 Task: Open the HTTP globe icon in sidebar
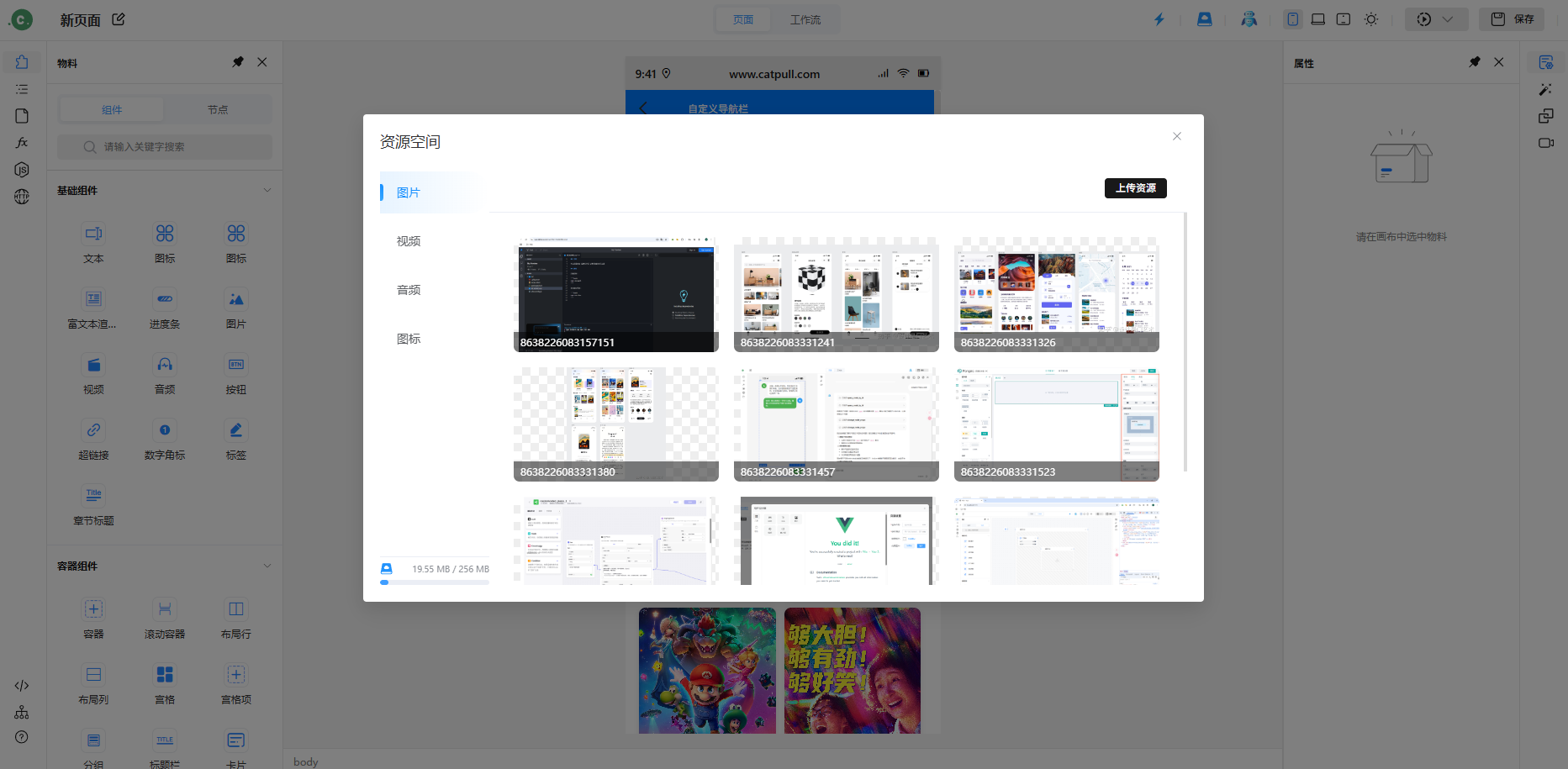coord(22,197)
